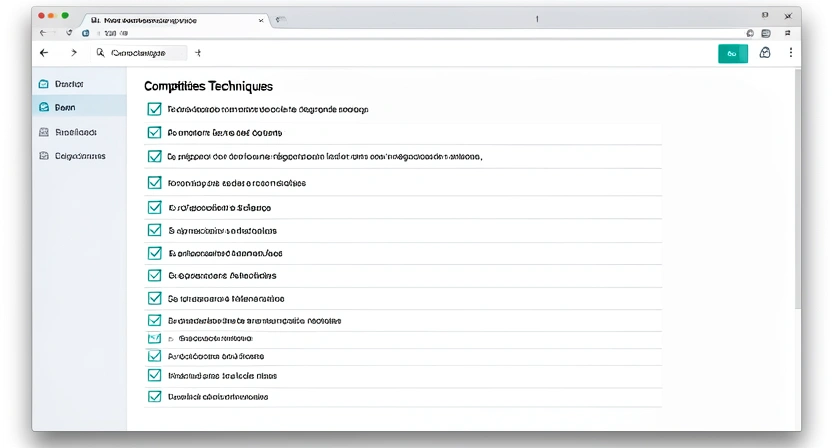Toggle the small checkbox on the indented row
832x448 pixels.
pyautogui.click(x=154, y=338)
